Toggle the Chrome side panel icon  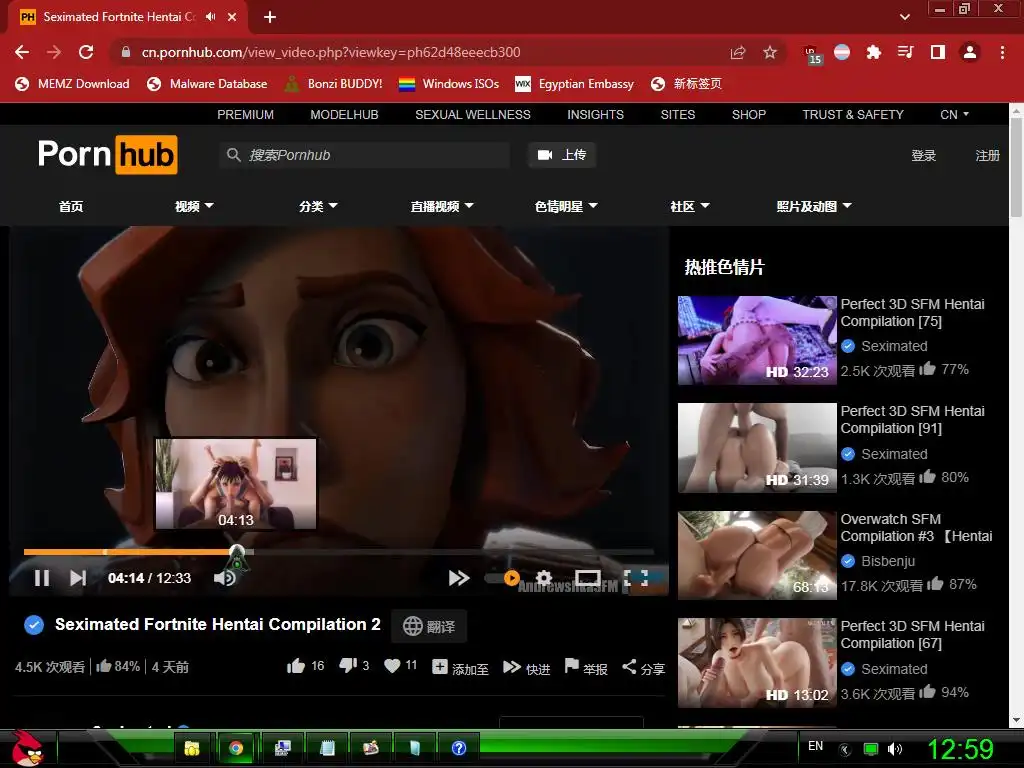[938, 52]
